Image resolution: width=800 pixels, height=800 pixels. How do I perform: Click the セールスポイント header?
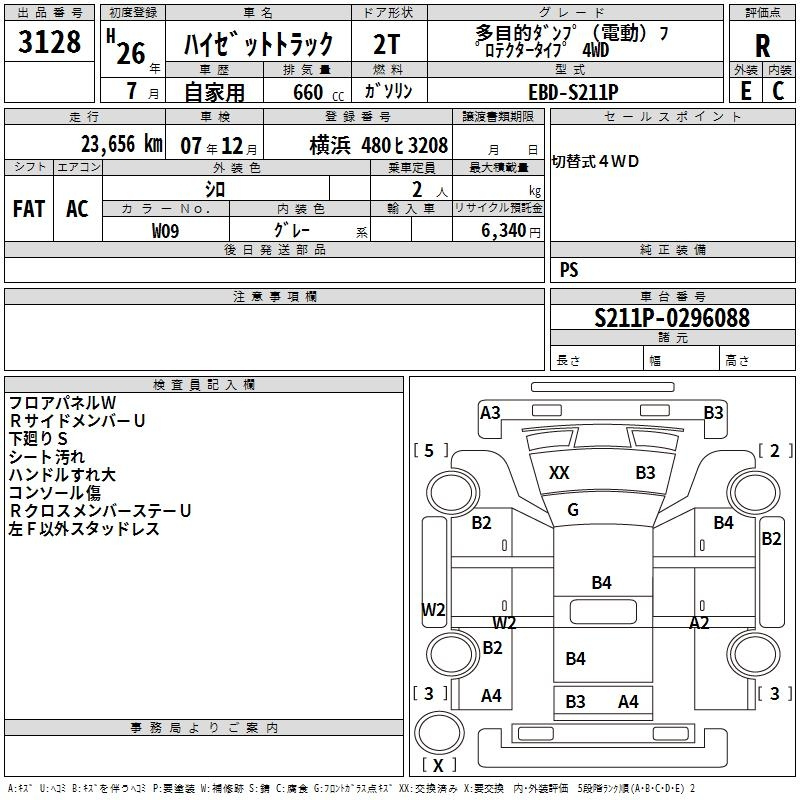(x=672, y=117)
